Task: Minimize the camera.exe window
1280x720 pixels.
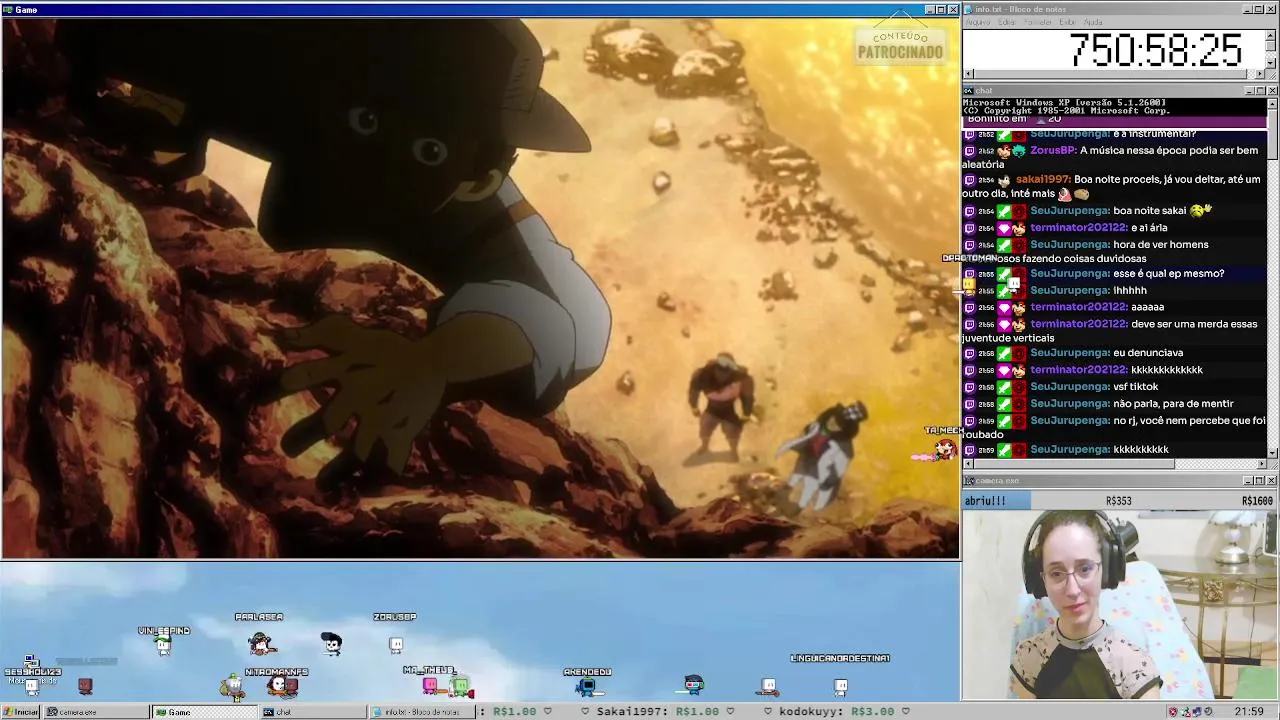Action: (x=1248, y=481)
